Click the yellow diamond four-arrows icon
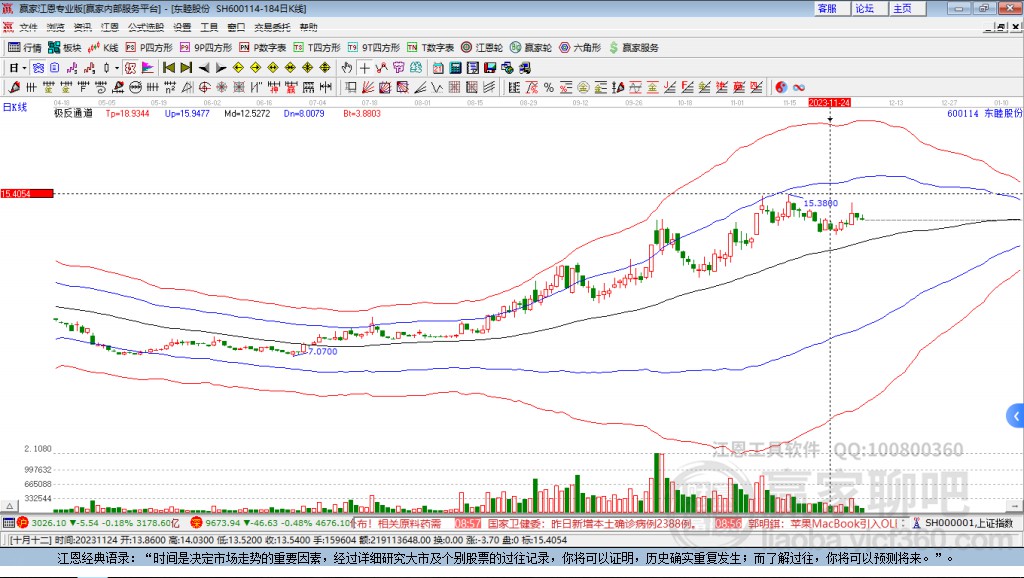The width and height of the screenshot is (1024, 578). (x=325, y=68)
